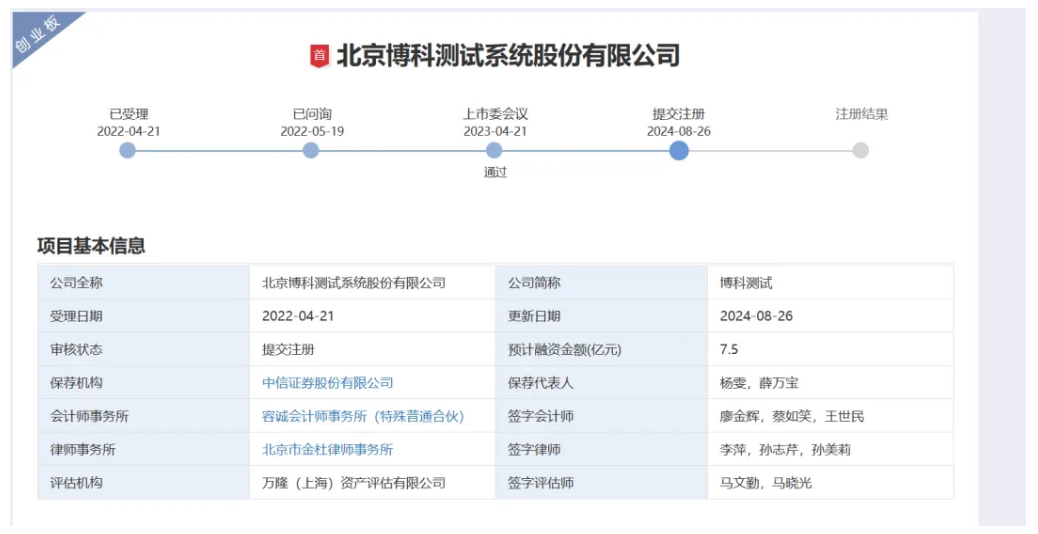Select the 已受理 timeline node
The image size is (1038, 534).
127,151
